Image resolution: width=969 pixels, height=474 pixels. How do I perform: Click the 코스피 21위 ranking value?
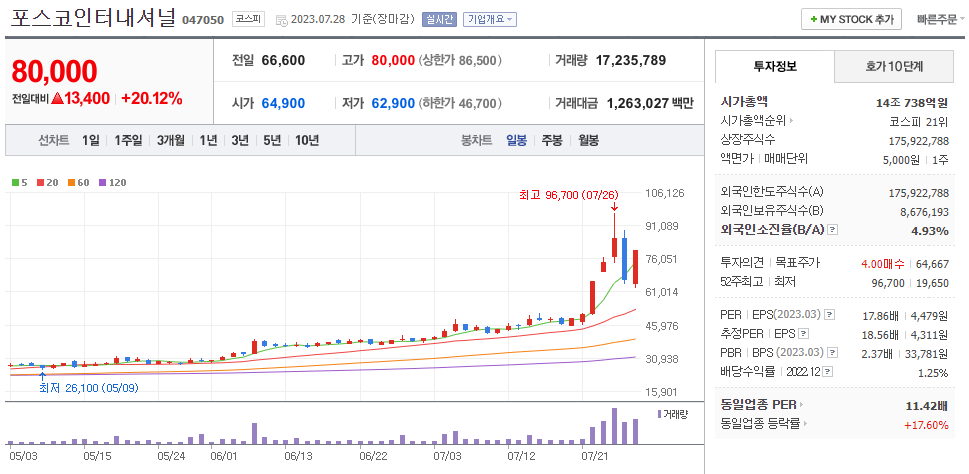coord(919,121)
